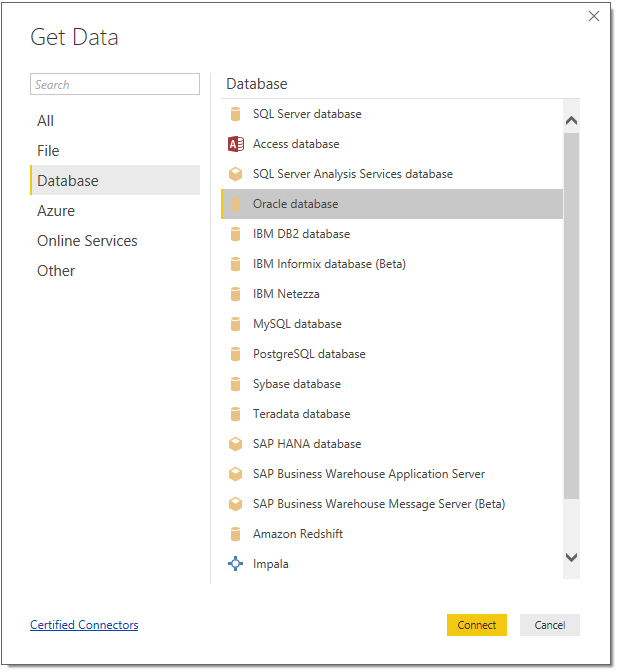The width and height of the screenshot is (621, 672).
Task: Click the scrollbar down arrow
Action: 571,558
